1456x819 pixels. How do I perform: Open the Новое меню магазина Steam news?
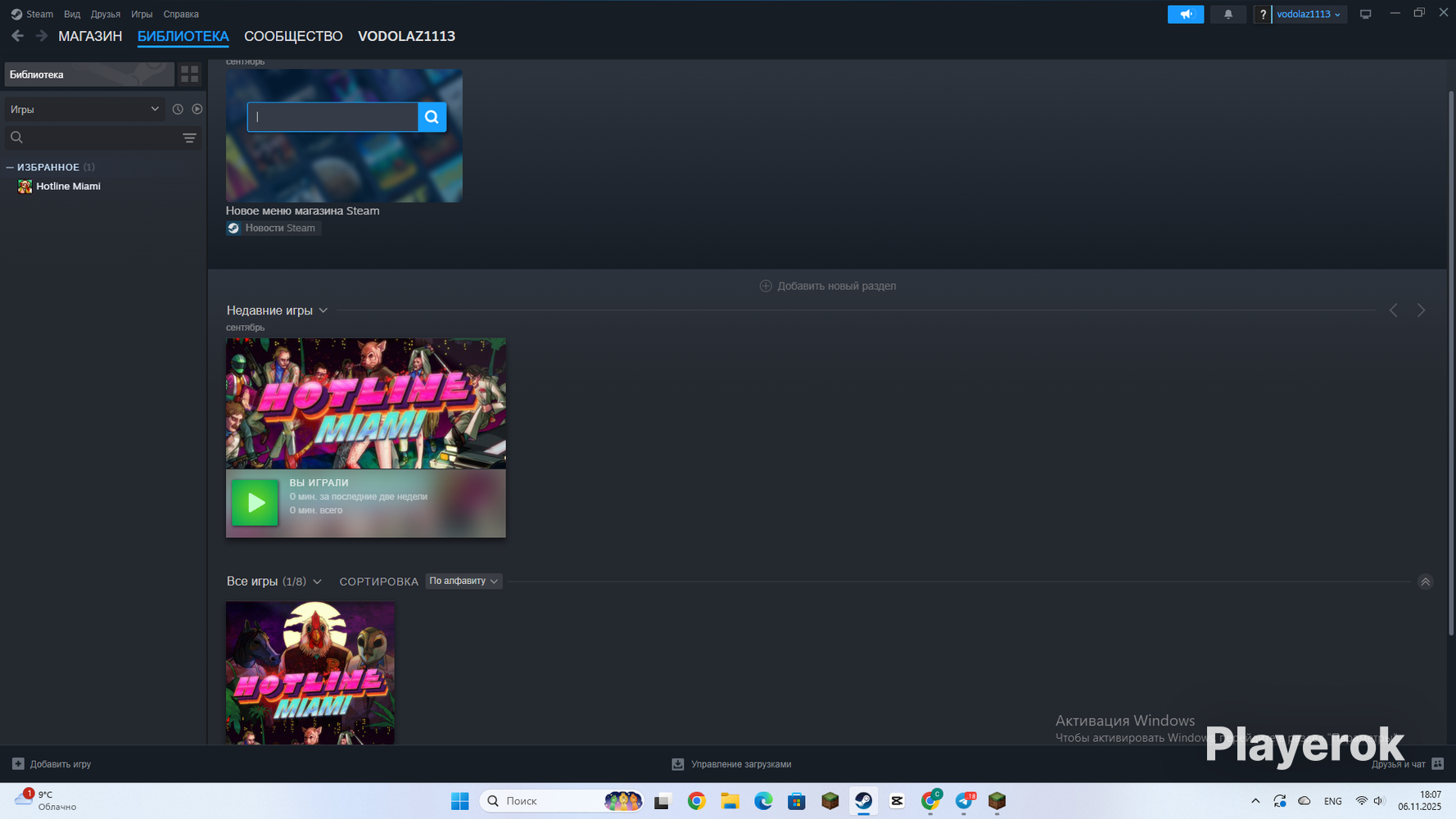pyautogui.click(x=303, y=210)
